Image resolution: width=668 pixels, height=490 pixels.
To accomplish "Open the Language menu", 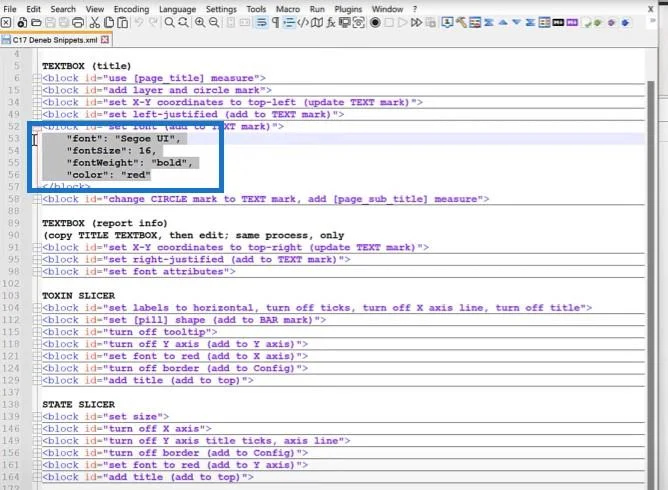I will [177, 9].
